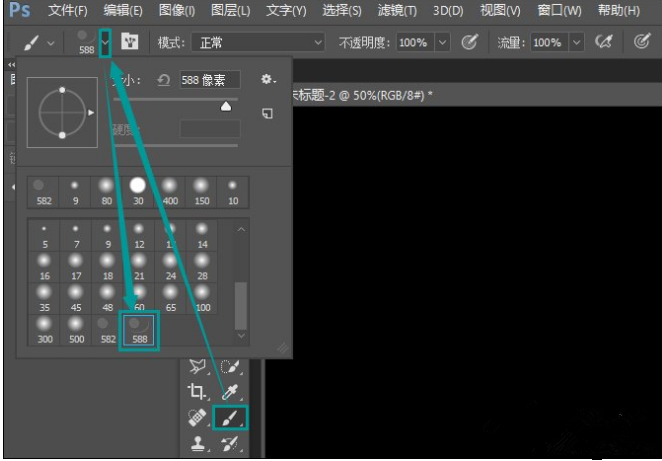Open the 编辑(E) menu
Screen dimensions: 662x461
[x=123, y=11]
